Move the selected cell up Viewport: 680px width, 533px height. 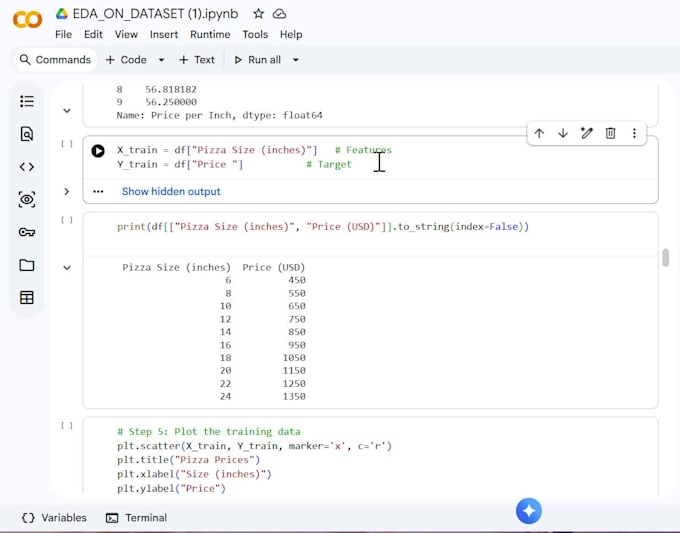pyautogui.click(x=539, y=133)
